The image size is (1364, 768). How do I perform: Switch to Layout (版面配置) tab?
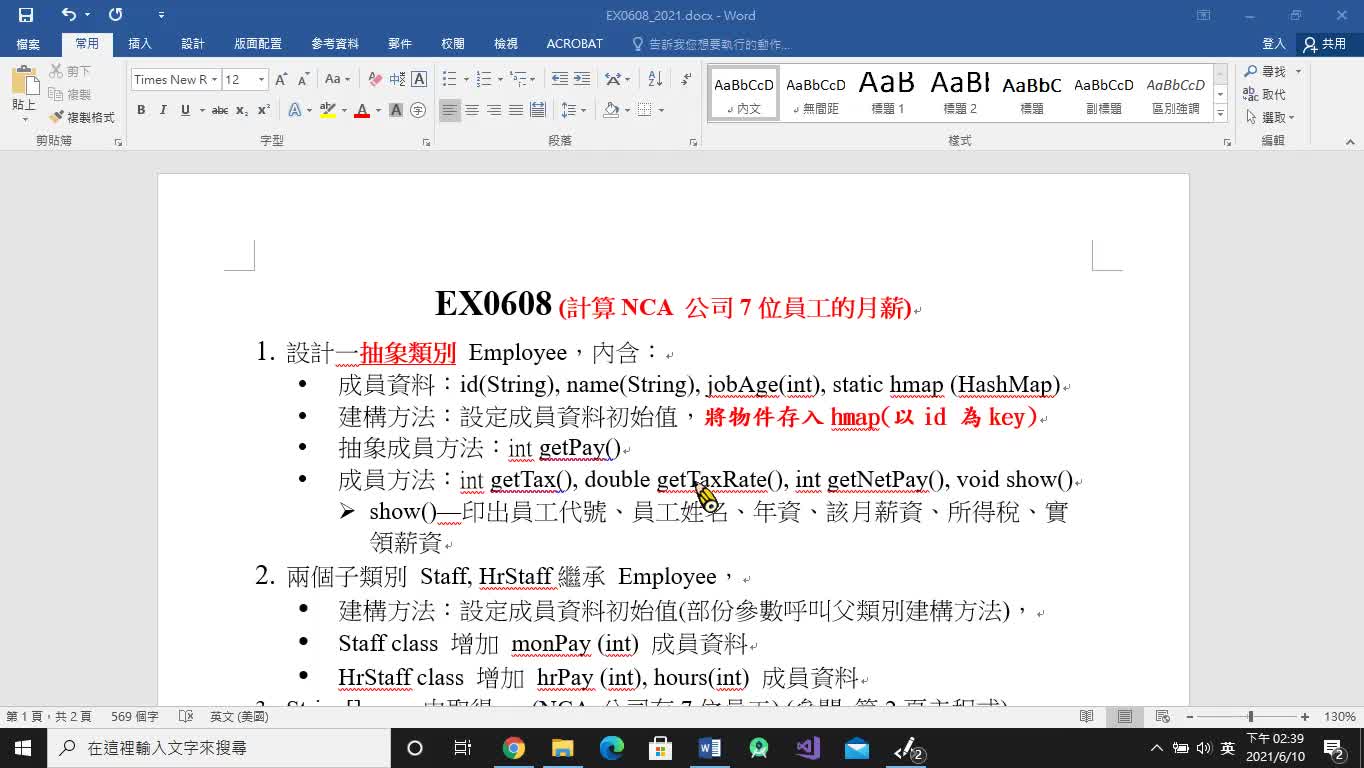(x=258, y=44)
